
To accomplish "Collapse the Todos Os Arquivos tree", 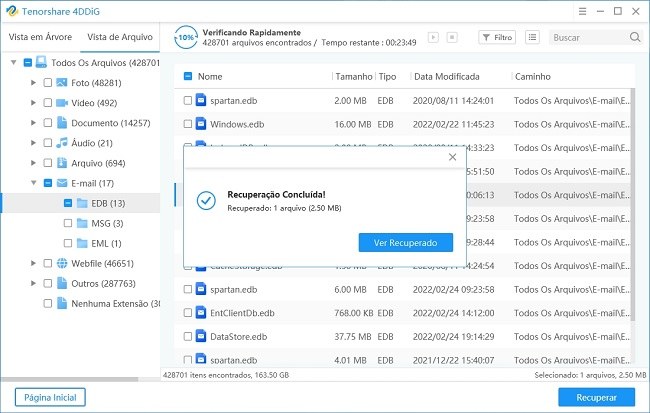I will click(14, 62).
